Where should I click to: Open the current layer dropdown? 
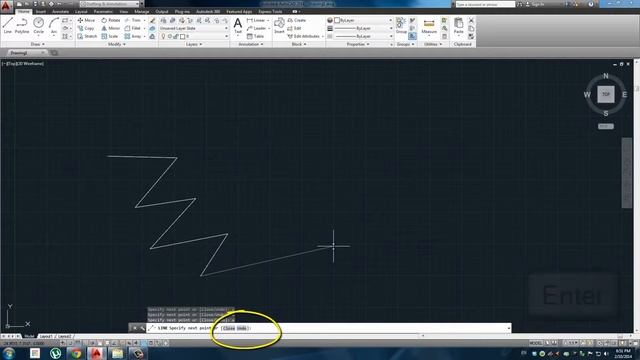tap(193, 36)
